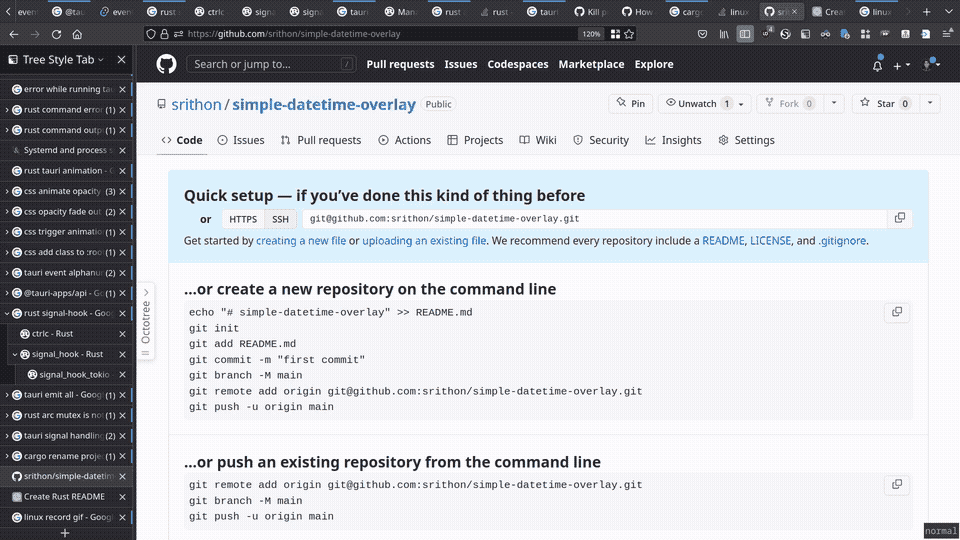Follow the 'creating a new file' link
Image resolution: width=960 pixels, height=540 pixels.
coord(301,241)
